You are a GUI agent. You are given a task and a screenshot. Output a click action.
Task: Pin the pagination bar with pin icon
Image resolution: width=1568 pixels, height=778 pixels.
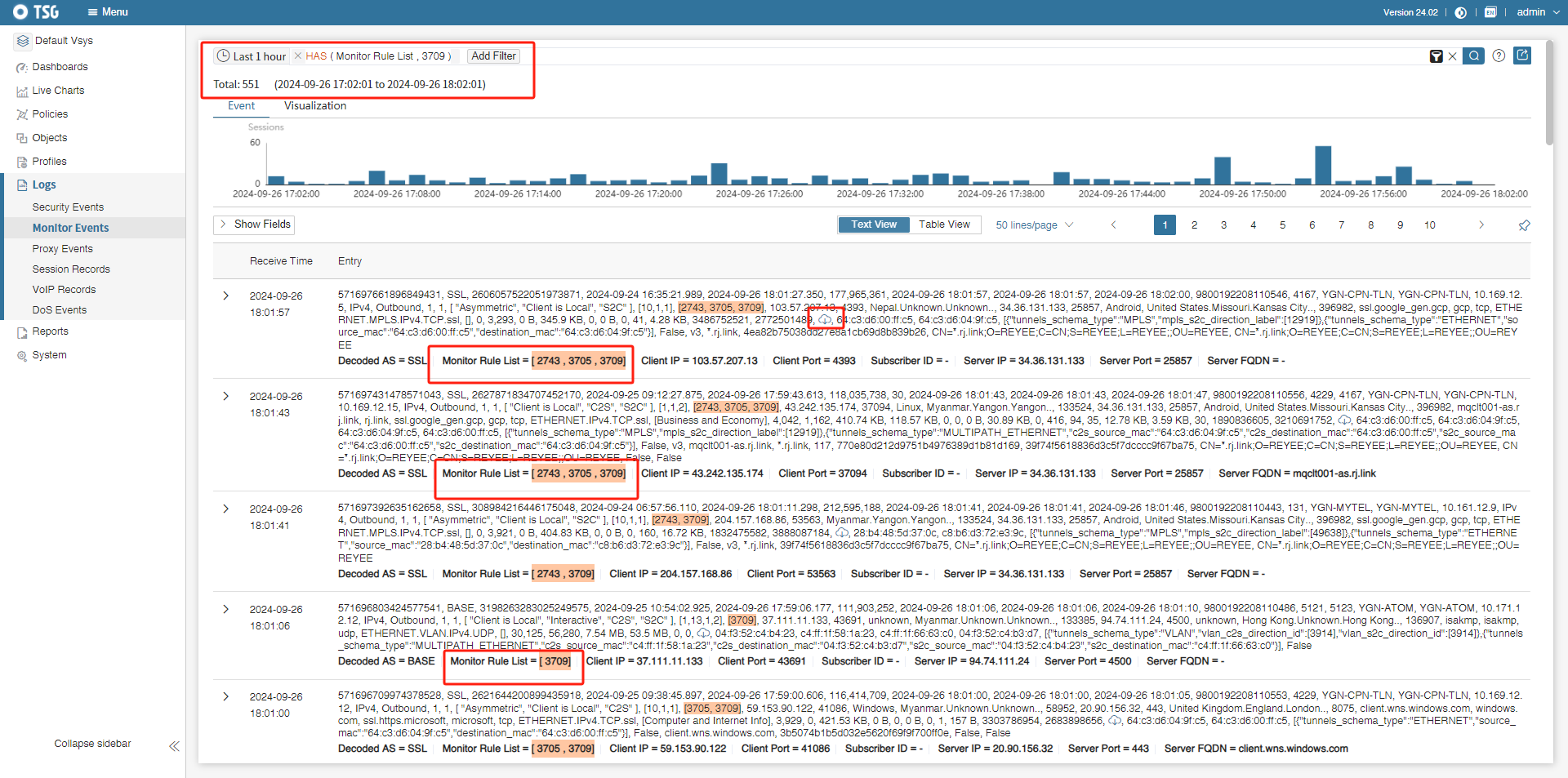coord(1524,225)
